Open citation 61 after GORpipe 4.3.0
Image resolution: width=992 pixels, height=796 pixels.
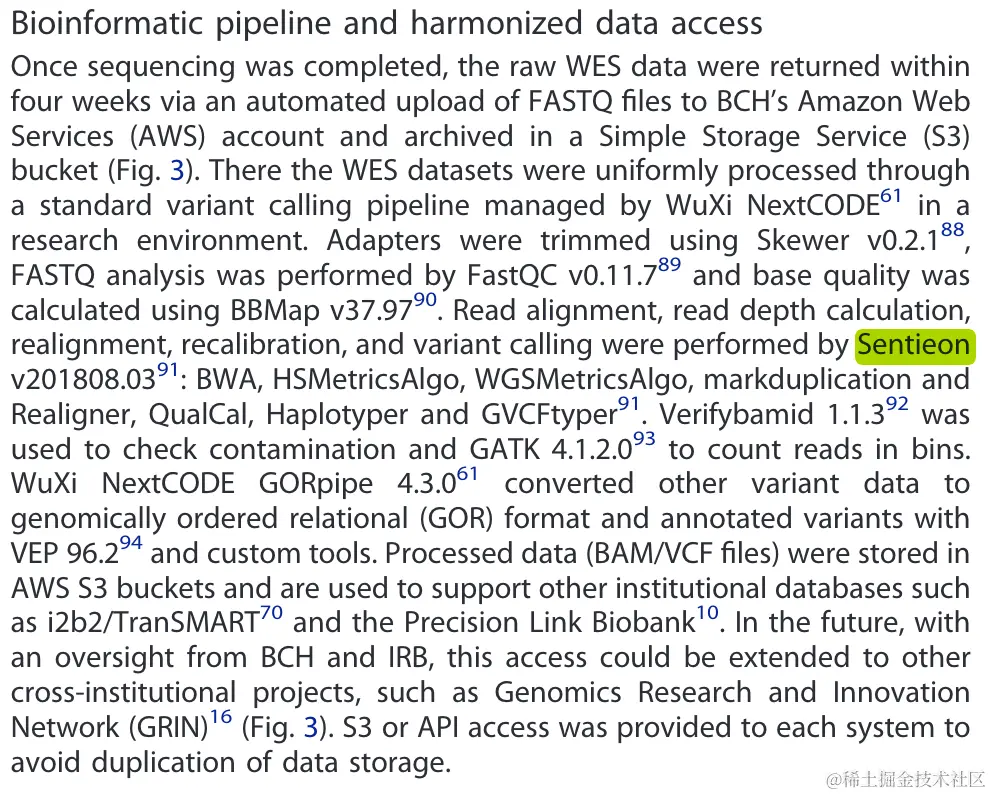467,473
